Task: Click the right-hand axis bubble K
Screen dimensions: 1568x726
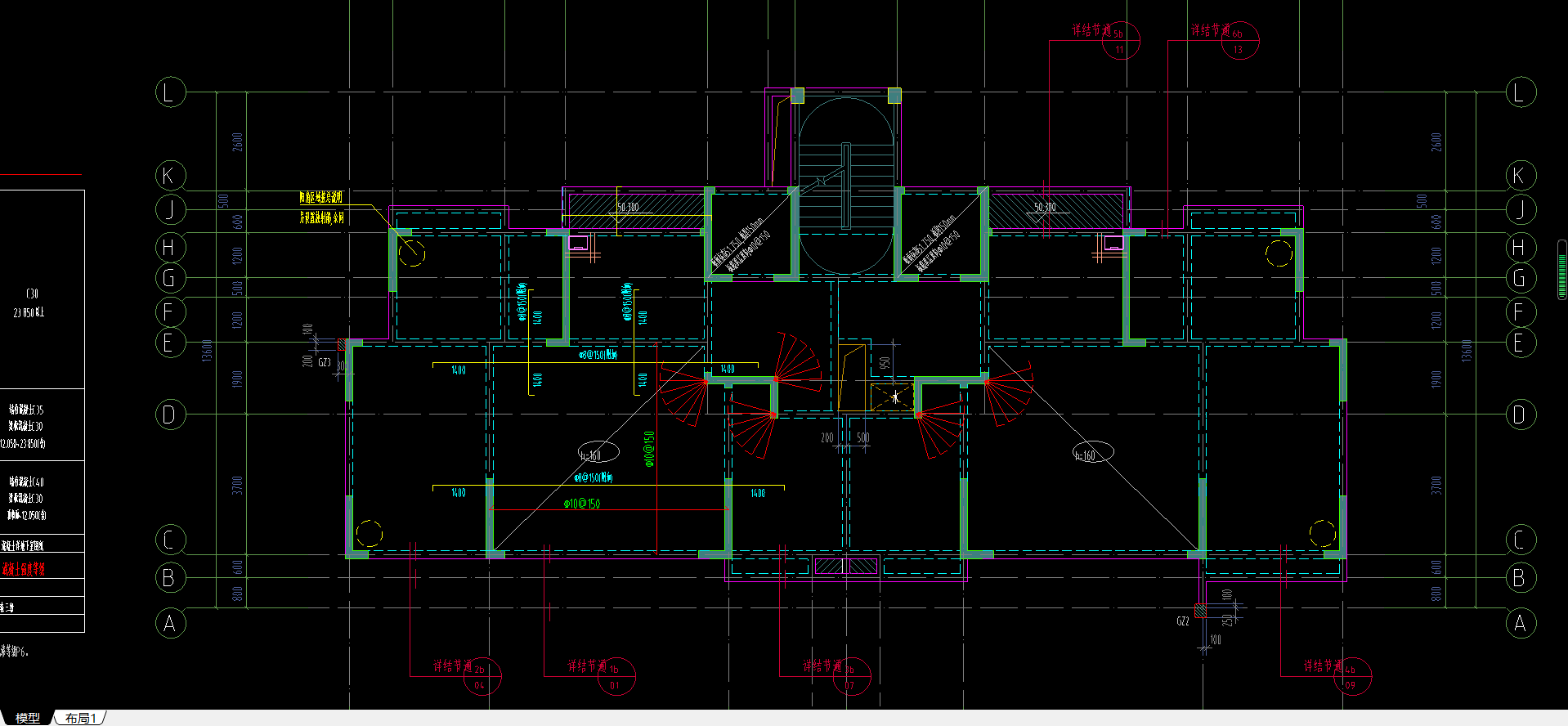Action: [x=1521, y=175]
